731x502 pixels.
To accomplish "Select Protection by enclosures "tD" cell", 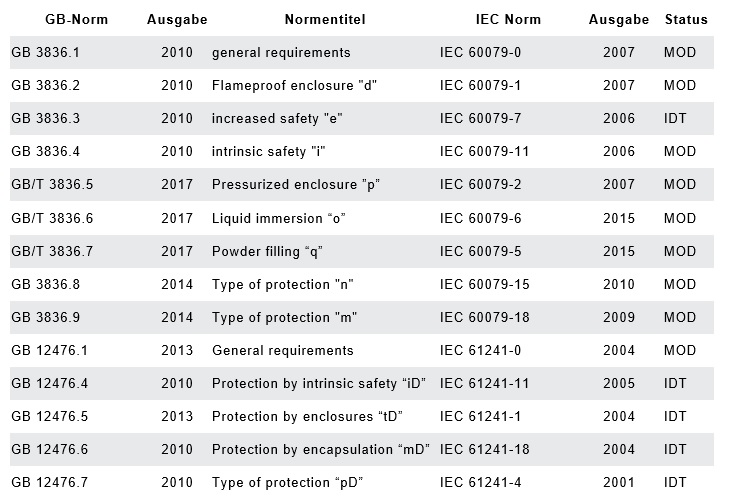I will click(313, 416).
